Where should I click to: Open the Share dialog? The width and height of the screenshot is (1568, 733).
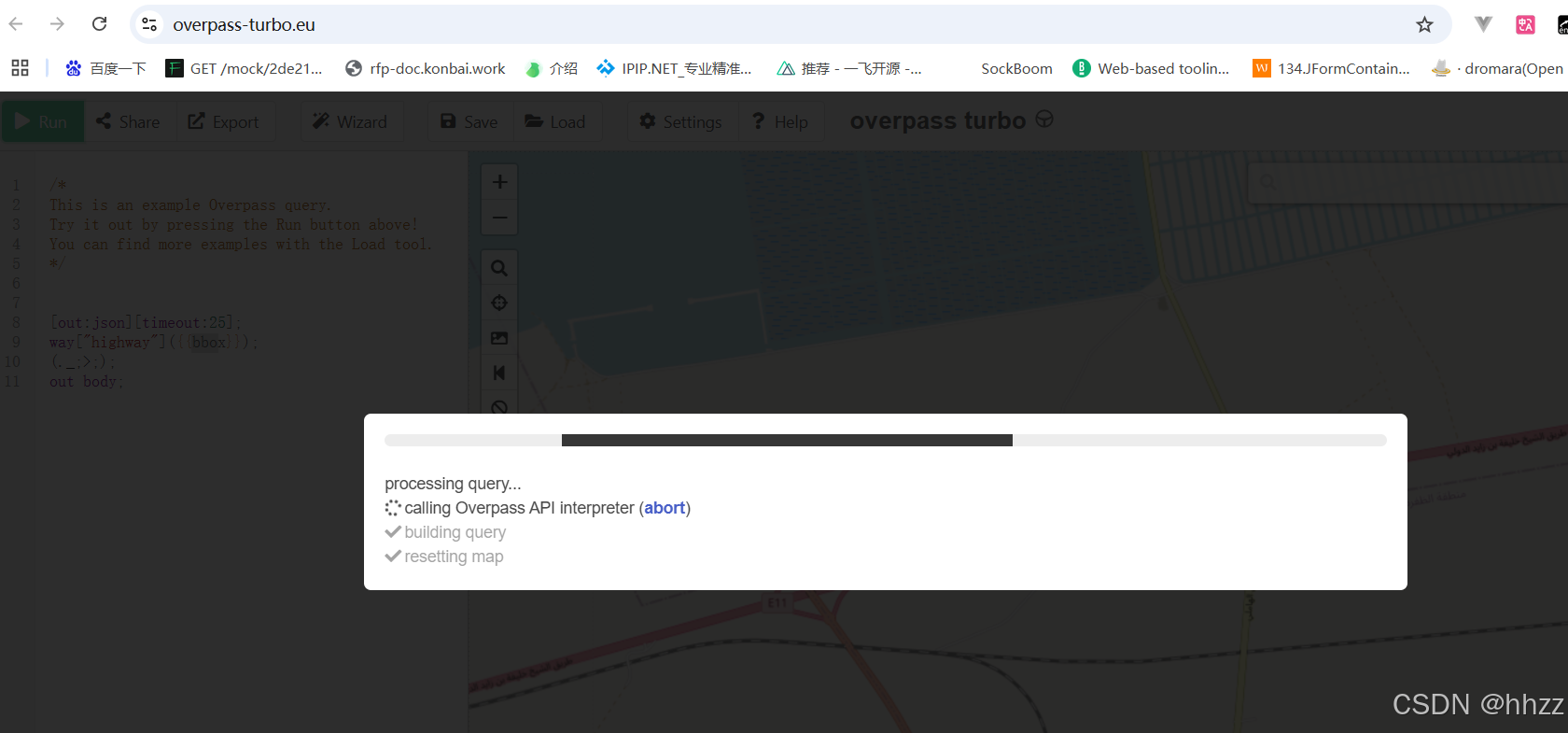(x=129, y=121)
